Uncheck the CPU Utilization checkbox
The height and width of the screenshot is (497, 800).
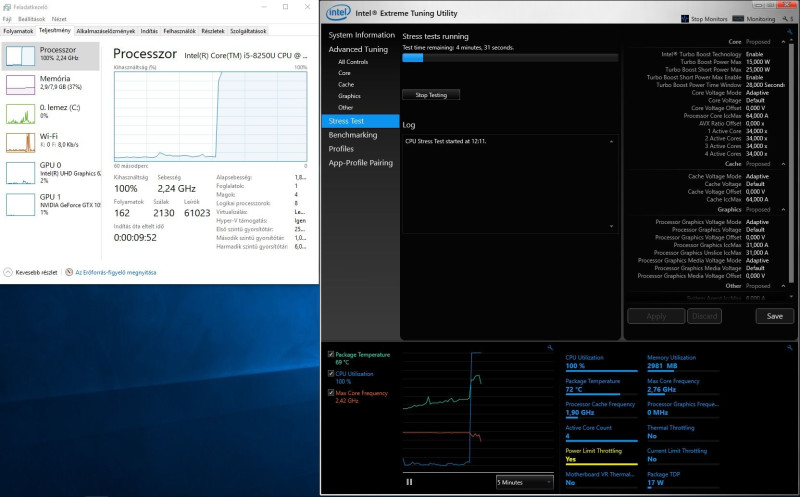331,374
